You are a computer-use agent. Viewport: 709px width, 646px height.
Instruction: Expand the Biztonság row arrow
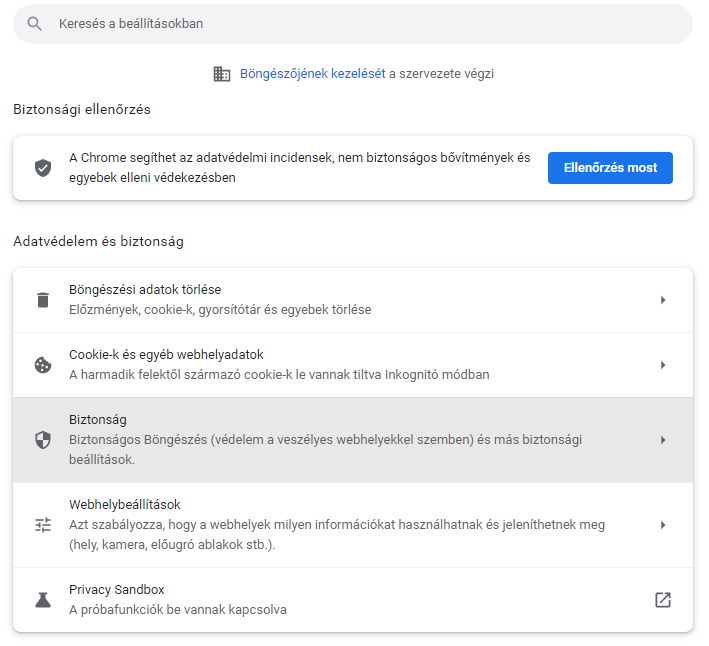[x=663, y=440]
